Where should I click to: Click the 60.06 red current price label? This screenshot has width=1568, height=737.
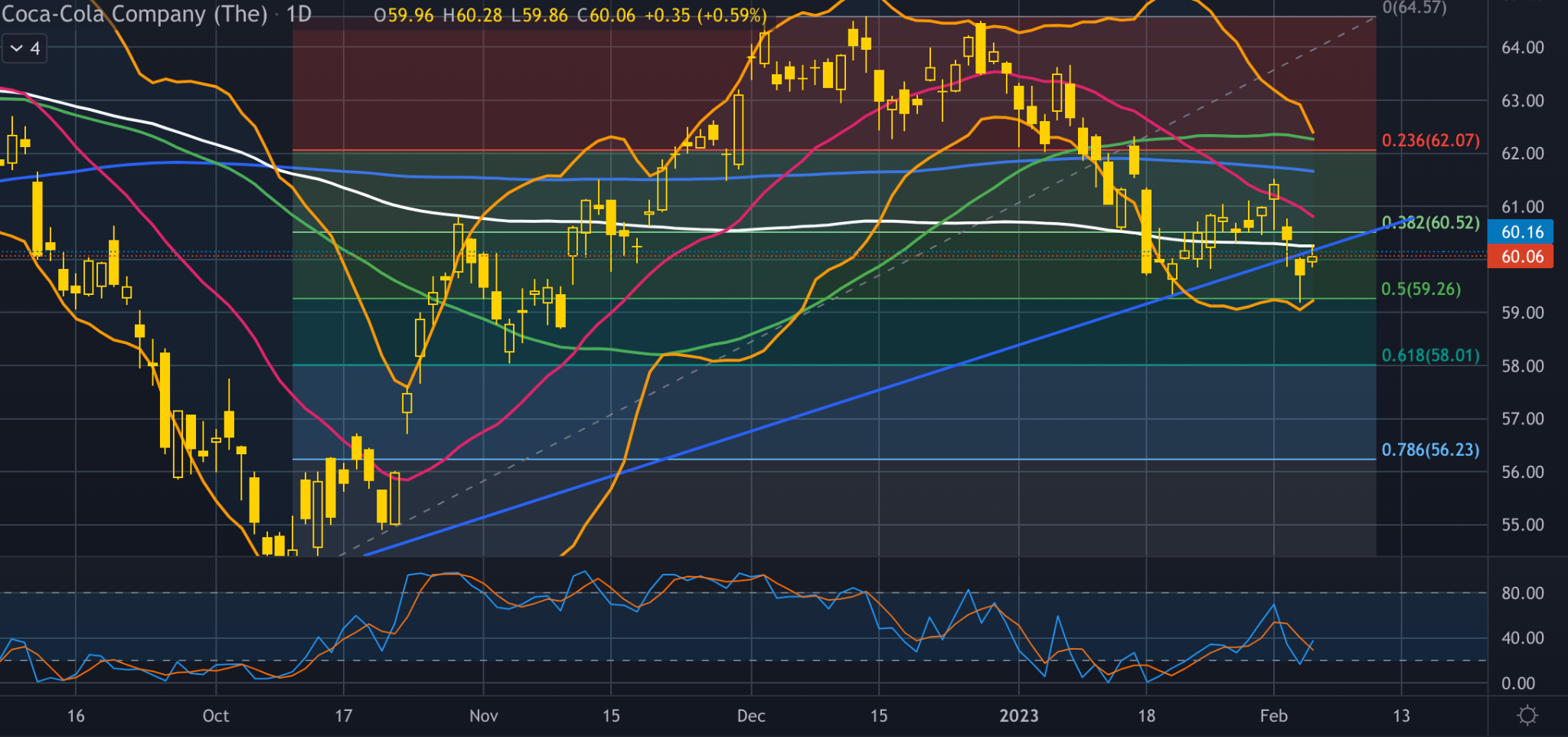coord(1521,256)
